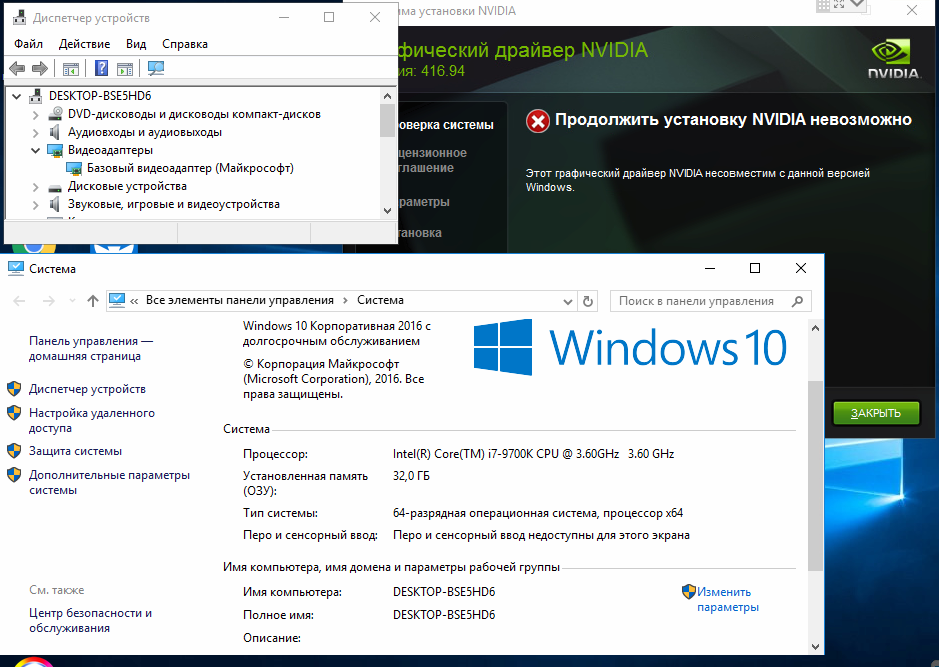This screenshot has height=667, width=939.
Task: Click the Система breadcrumb in address bar
Action: (x=380, y=300)
